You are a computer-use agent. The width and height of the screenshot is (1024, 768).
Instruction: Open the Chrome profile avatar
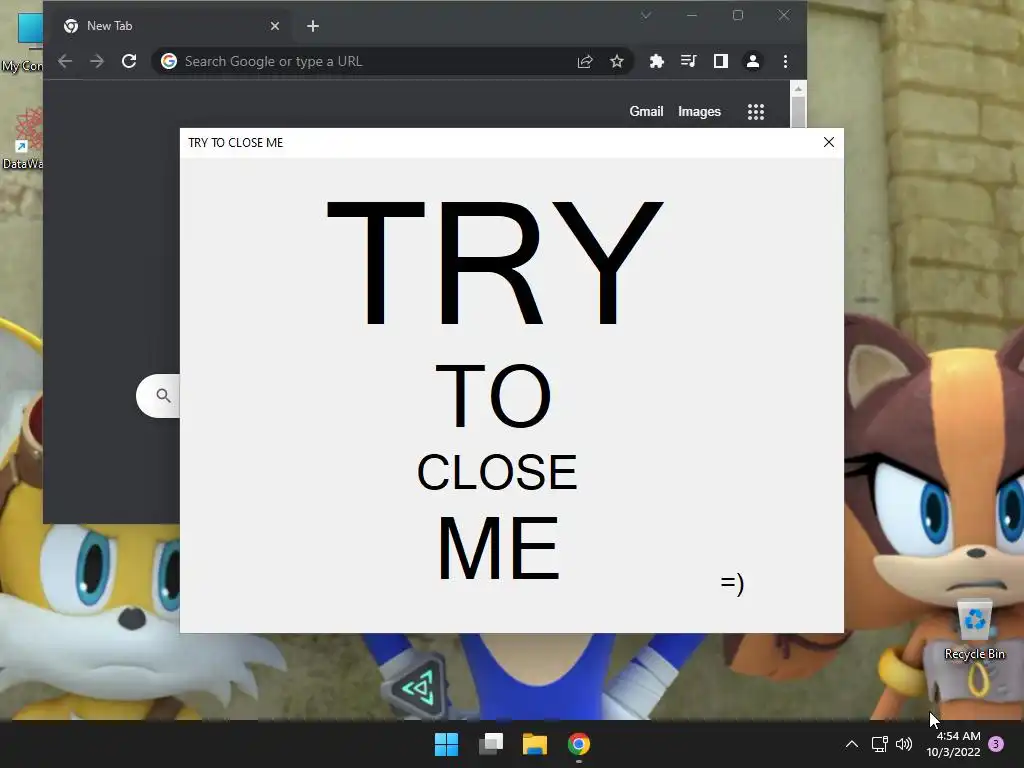(752, 61)
